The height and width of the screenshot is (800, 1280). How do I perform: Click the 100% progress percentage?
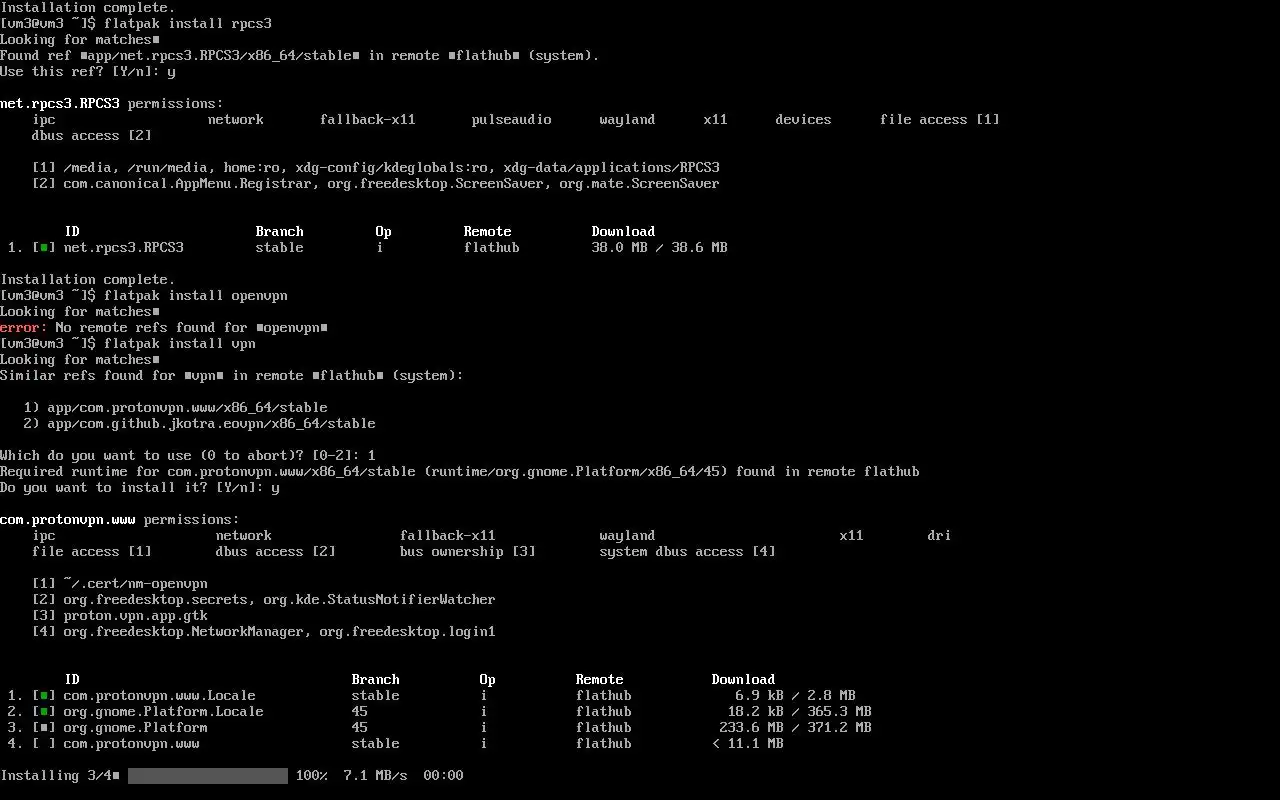(x=312, y=776)
